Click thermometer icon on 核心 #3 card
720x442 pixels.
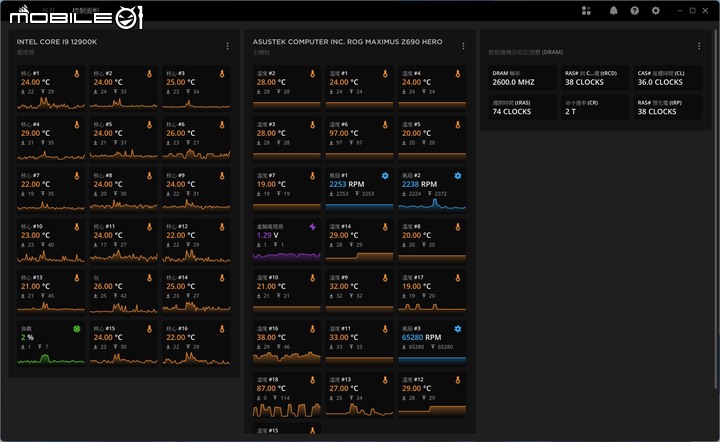coord(222,73)
